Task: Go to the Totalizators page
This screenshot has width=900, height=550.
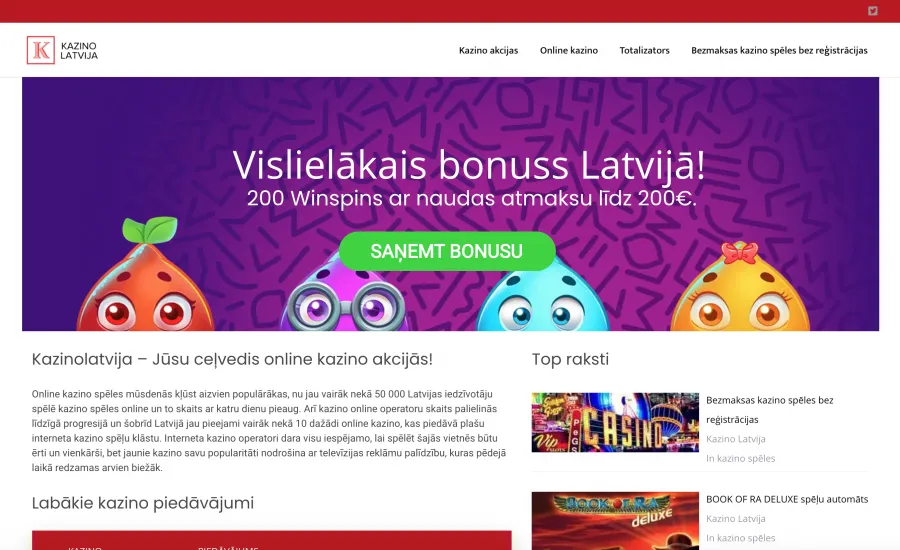Action: 645,51
